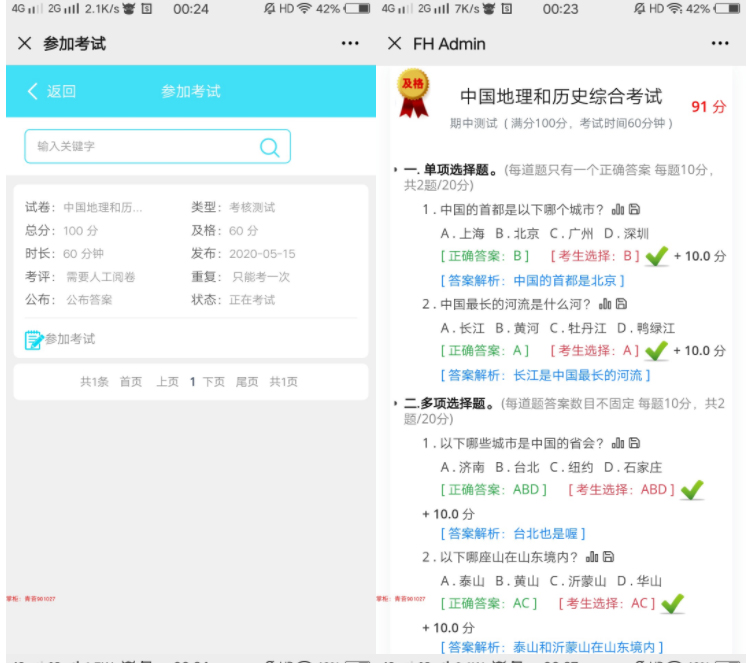Click the 及格 pass ribbon badge

point(413,94)
